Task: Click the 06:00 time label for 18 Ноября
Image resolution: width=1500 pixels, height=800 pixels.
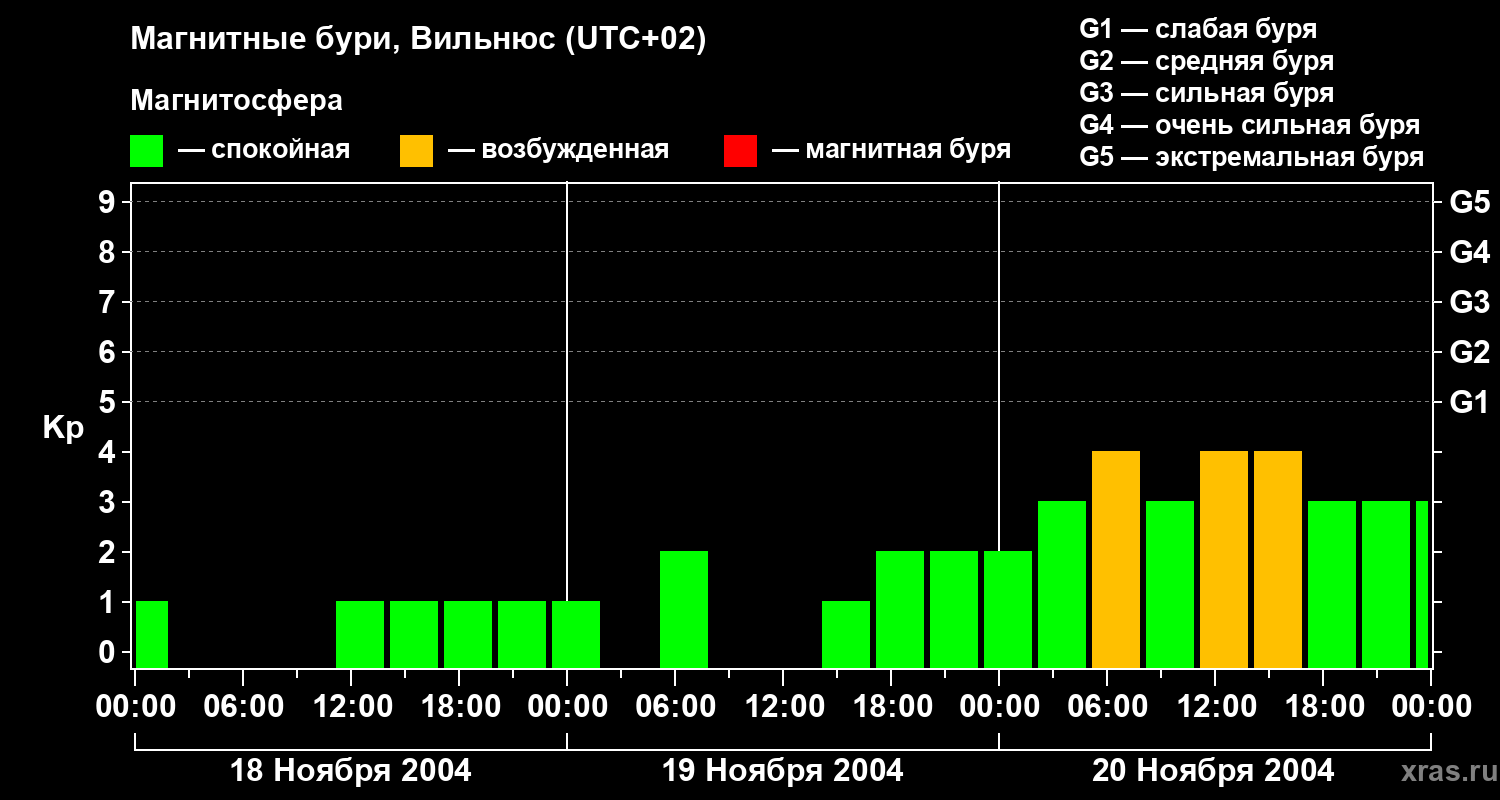Action: pos(243,706)
